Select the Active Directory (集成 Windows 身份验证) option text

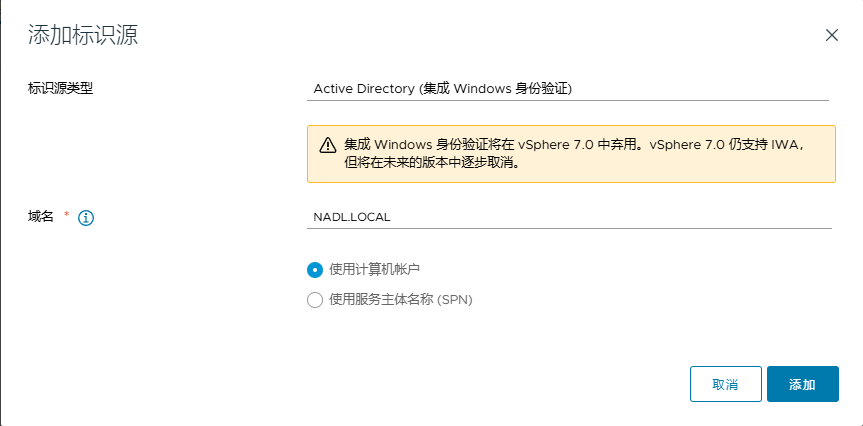click(443, 89)
